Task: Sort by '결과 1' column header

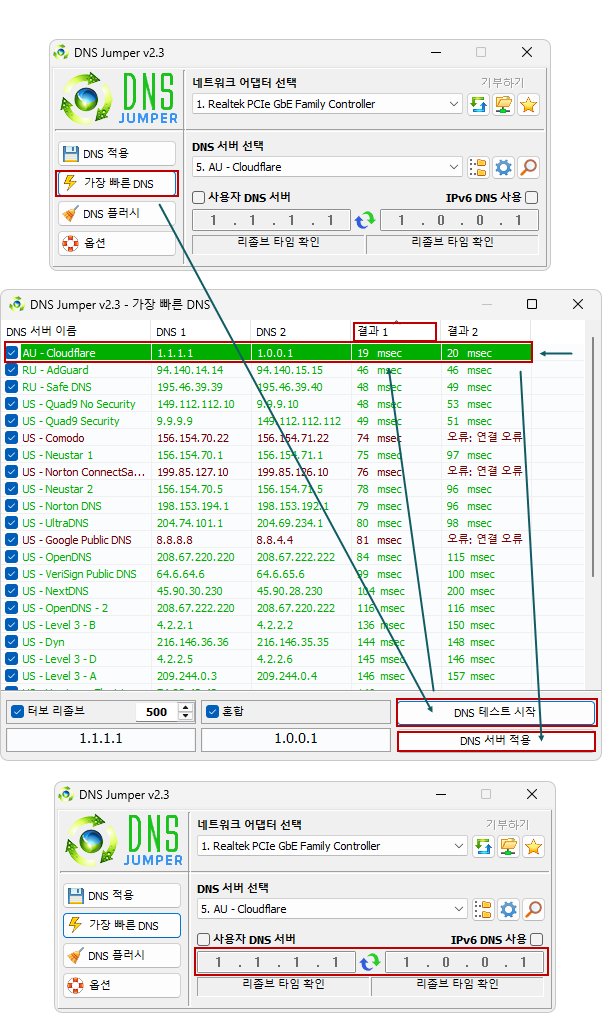Action: (x=396, y=331)
